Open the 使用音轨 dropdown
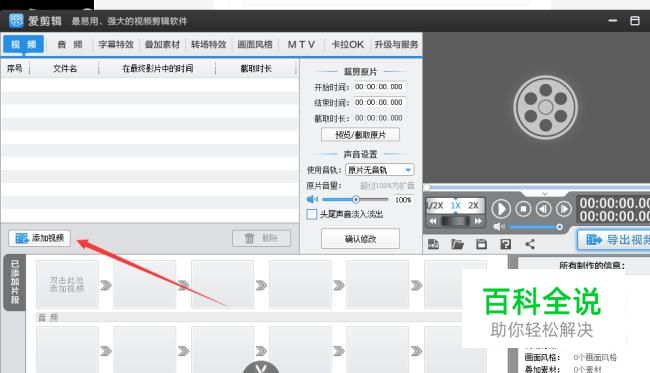The height and width of the screenshot is (373, 650). [x=379, y=170]
